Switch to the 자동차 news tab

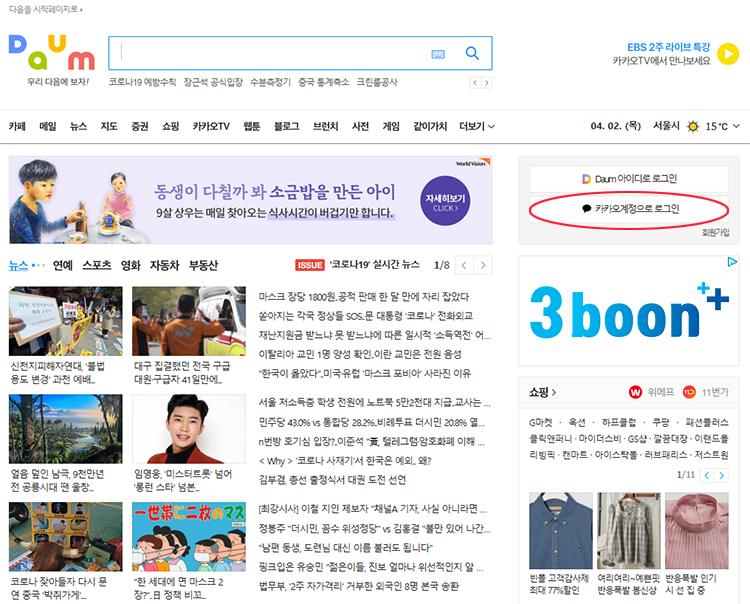click(165, 265)
